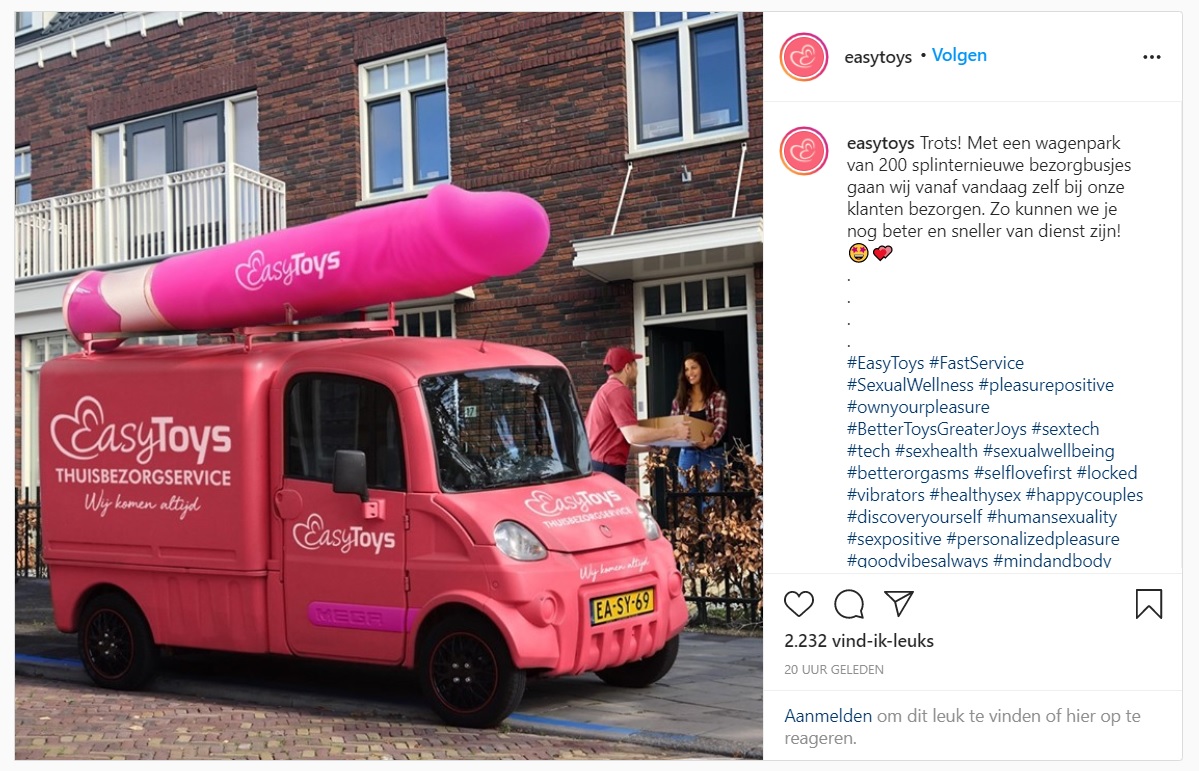Viewport: 1199px width, 771px height.
Task: Open comments via speech bubble icon
Action: point(849,604)
